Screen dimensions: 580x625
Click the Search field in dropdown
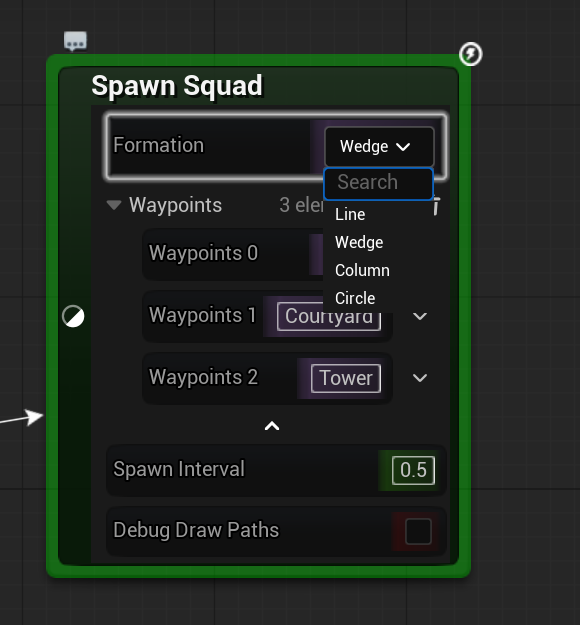pyautogui.click(x=378, y=184)
